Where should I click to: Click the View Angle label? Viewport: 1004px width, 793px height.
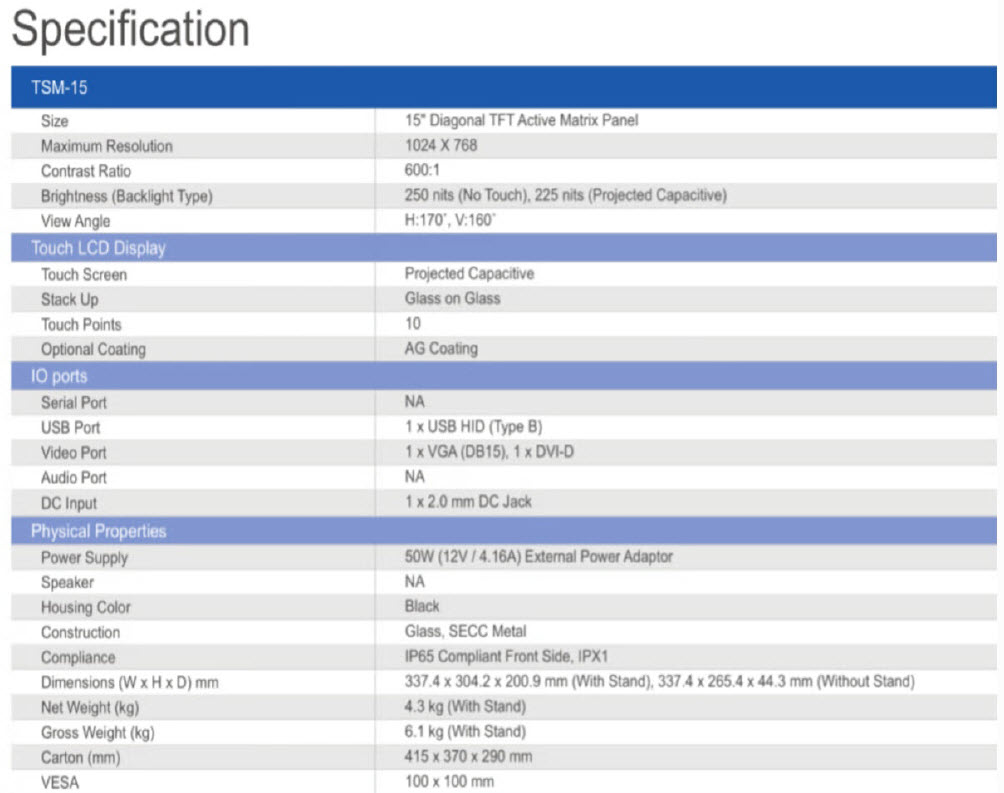[76, 221]
